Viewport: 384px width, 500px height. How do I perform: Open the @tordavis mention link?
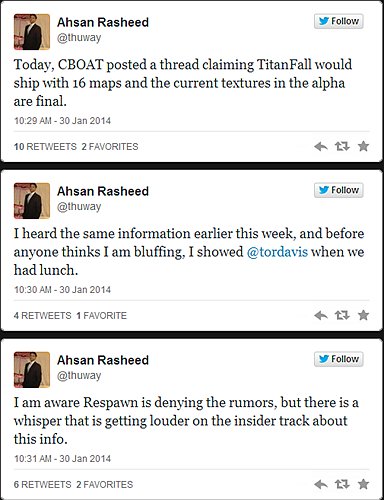tap(277, 252)
